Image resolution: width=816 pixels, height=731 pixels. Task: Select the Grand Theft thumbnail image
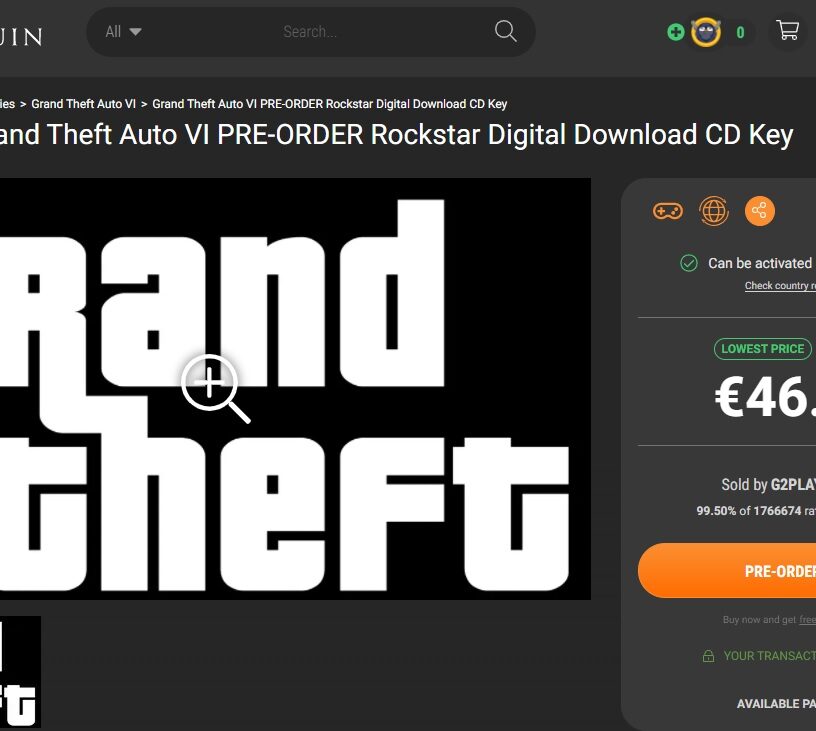[20, 672]
